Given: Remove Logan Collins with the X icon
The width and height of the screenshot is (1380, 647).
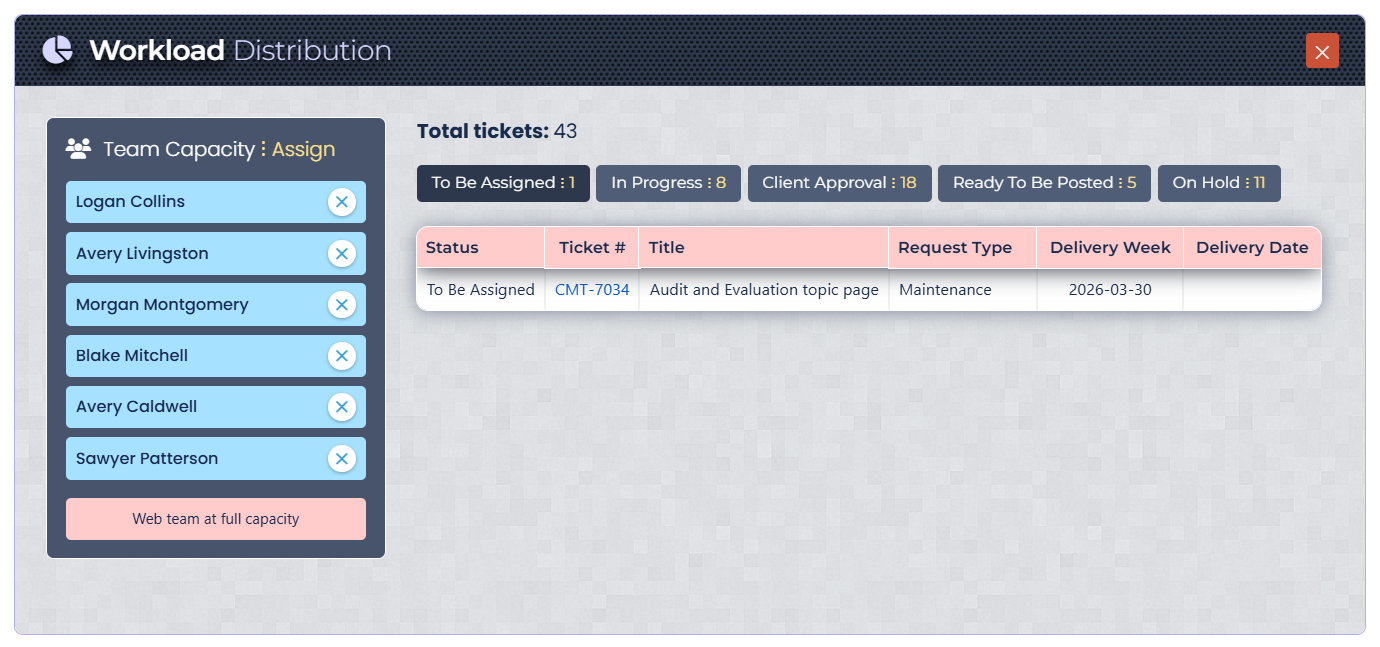Looking at the screenshot, I should (x=342, y=202).
